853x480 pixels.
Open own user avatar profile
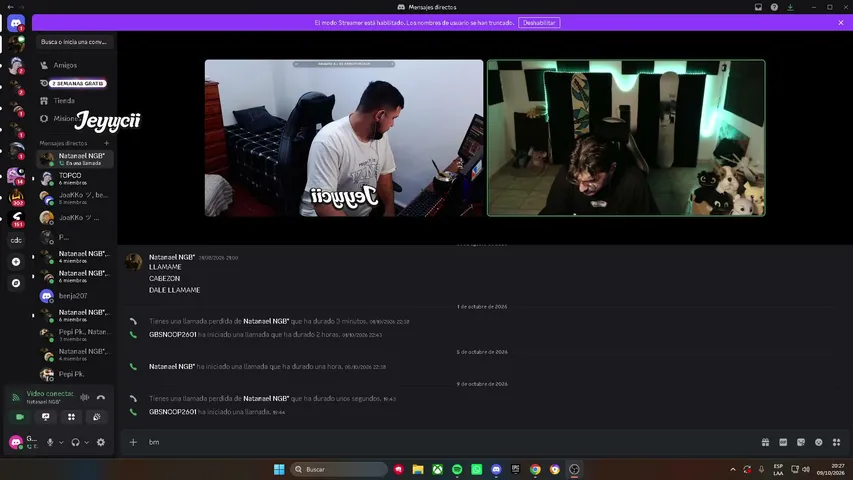(16, 442)
